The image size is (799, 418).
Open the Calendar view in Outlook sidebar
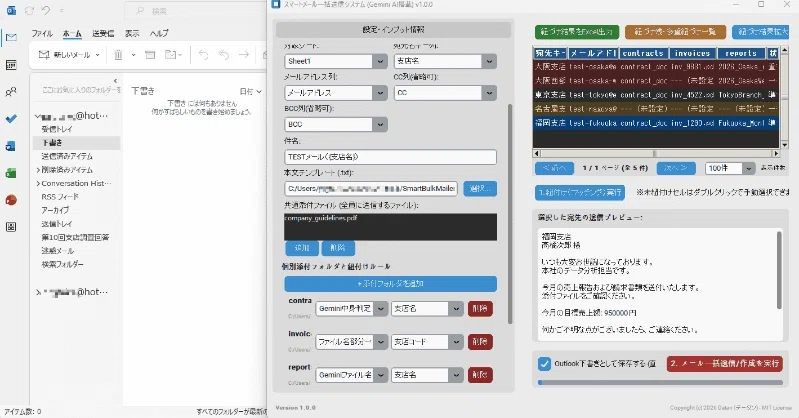pyautogui.click(x=11, y=65)
